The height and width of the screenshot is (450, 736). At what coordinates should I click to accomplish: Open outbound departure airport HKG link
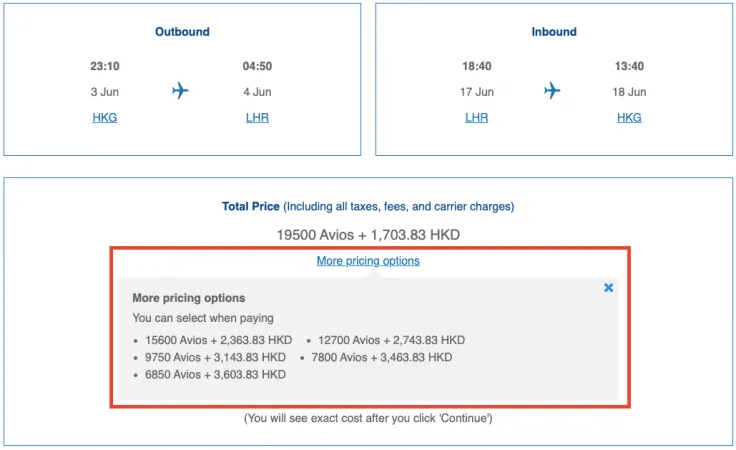click(105, 117)
